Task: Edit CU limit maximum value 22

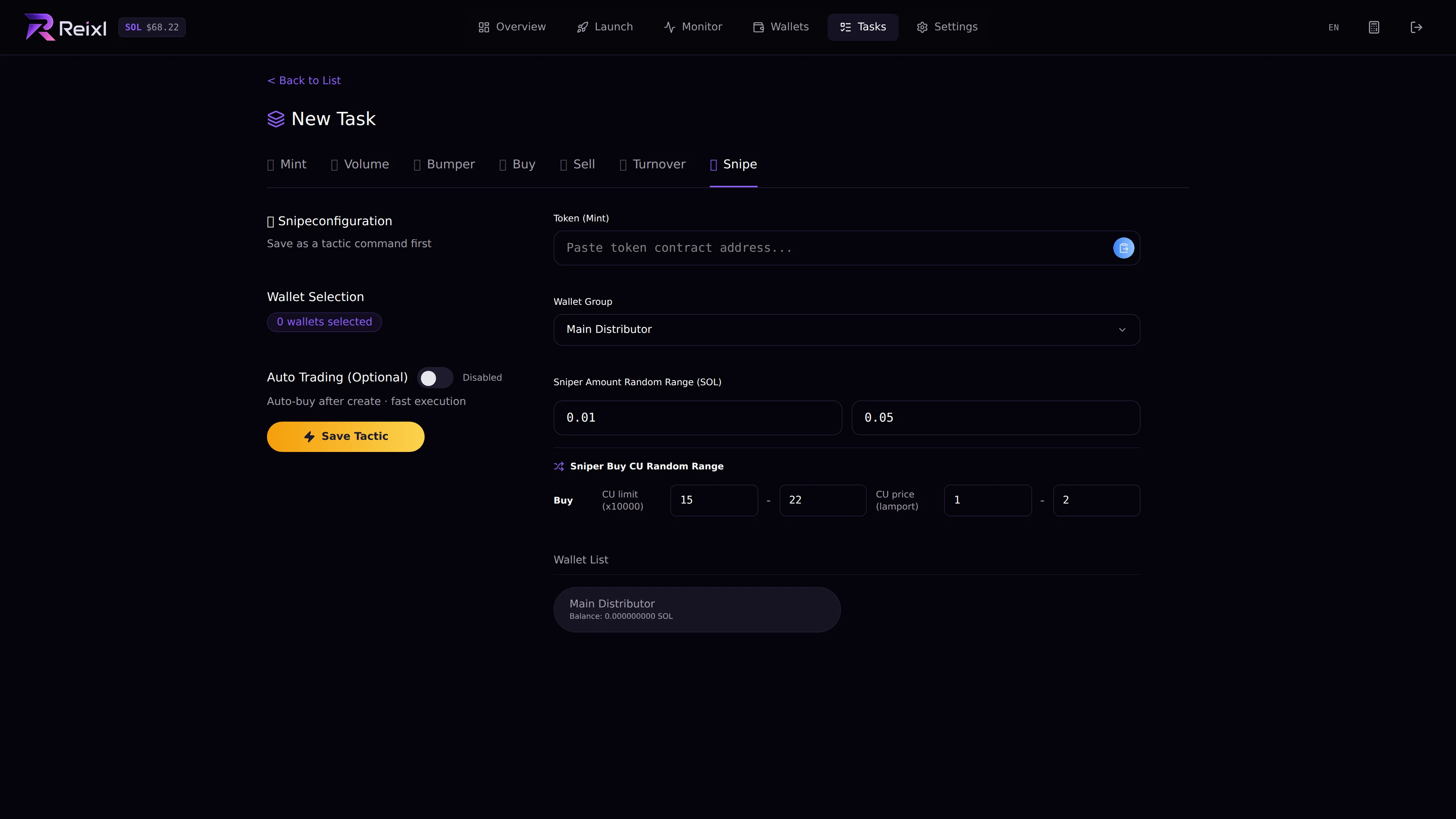Action: (x=822, y=500)
